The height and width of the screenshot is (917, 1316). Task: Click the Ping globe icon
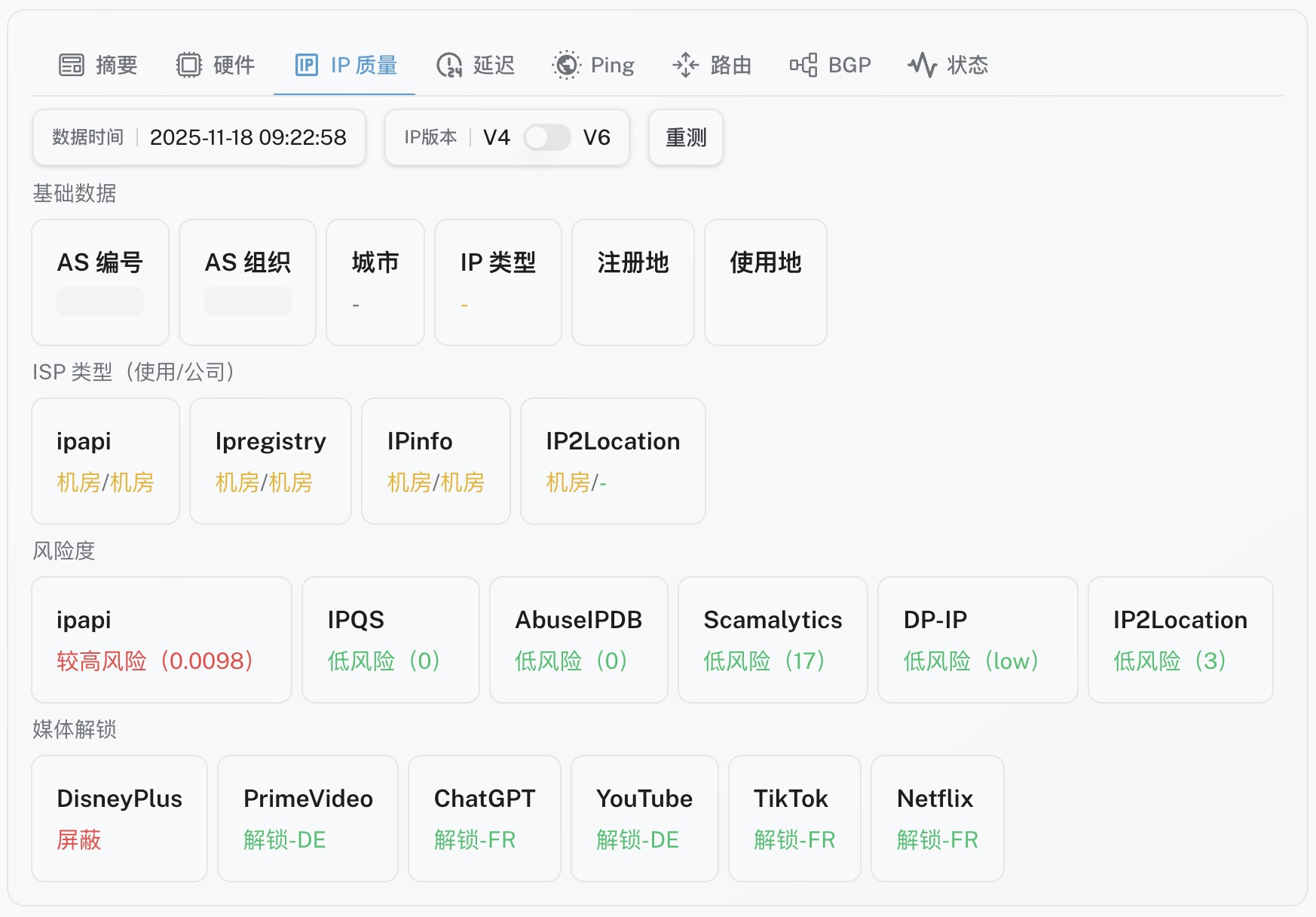[x=566, y=66]
